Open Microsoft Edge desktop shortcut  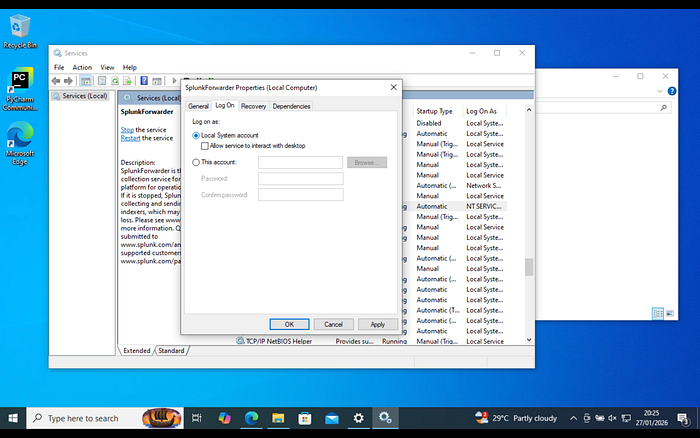point(20,143)
